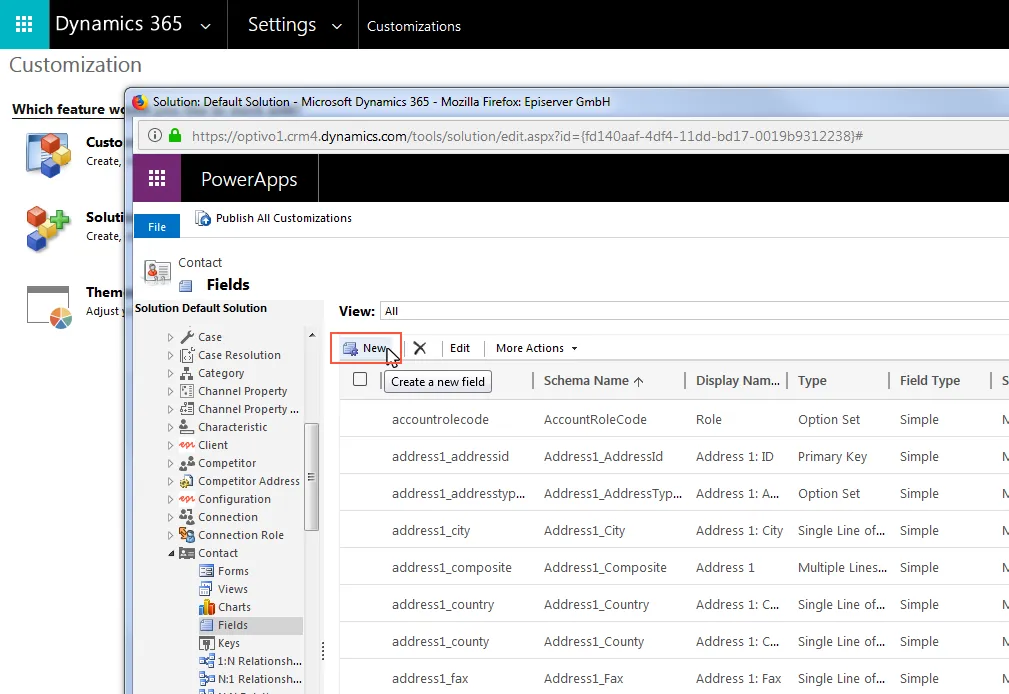Click the Themes icon in background page
This screenshot has width=1009, height=694.
[x=50, y=307]
